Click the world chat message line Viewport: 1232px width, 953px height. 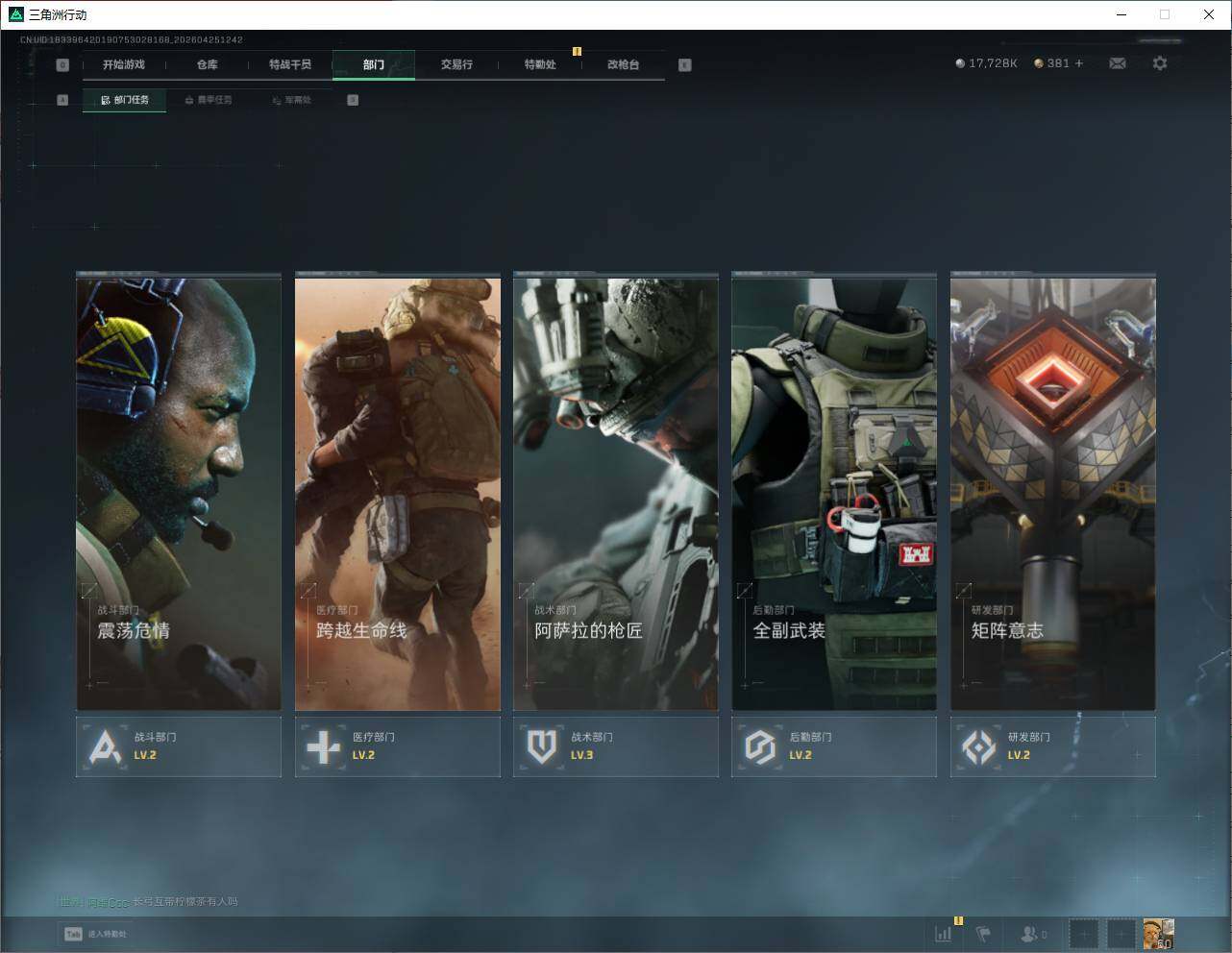(147, 902)
